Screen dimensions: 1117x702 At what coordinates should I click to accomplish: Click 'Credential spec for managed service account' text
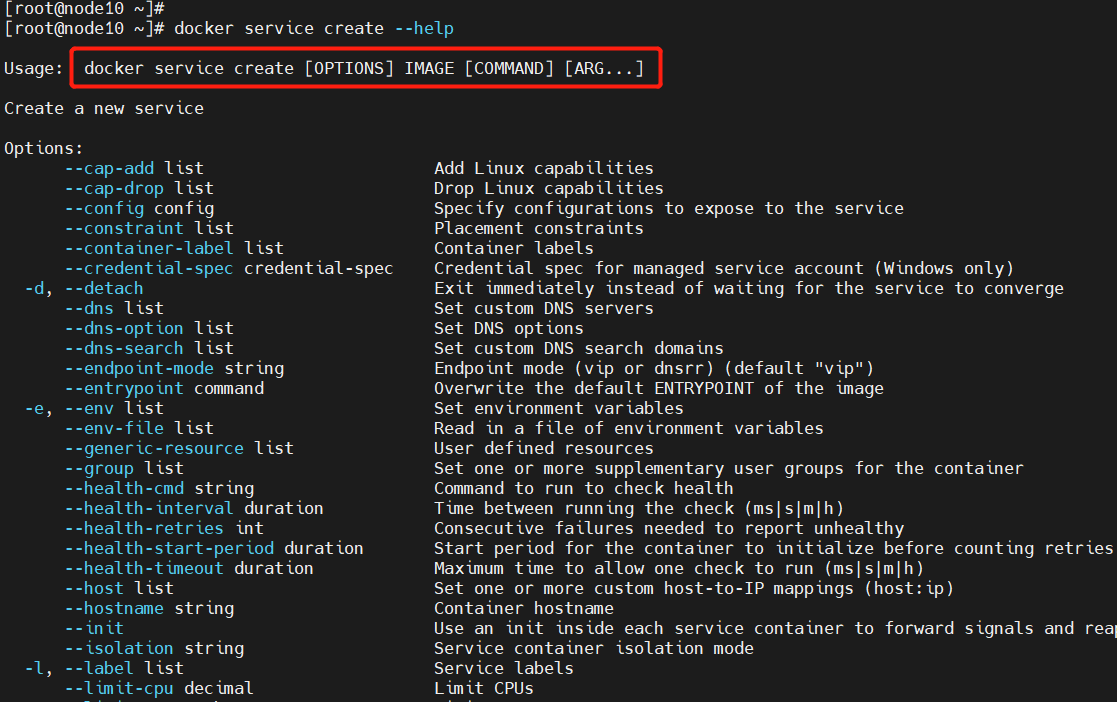coord(649,268)
